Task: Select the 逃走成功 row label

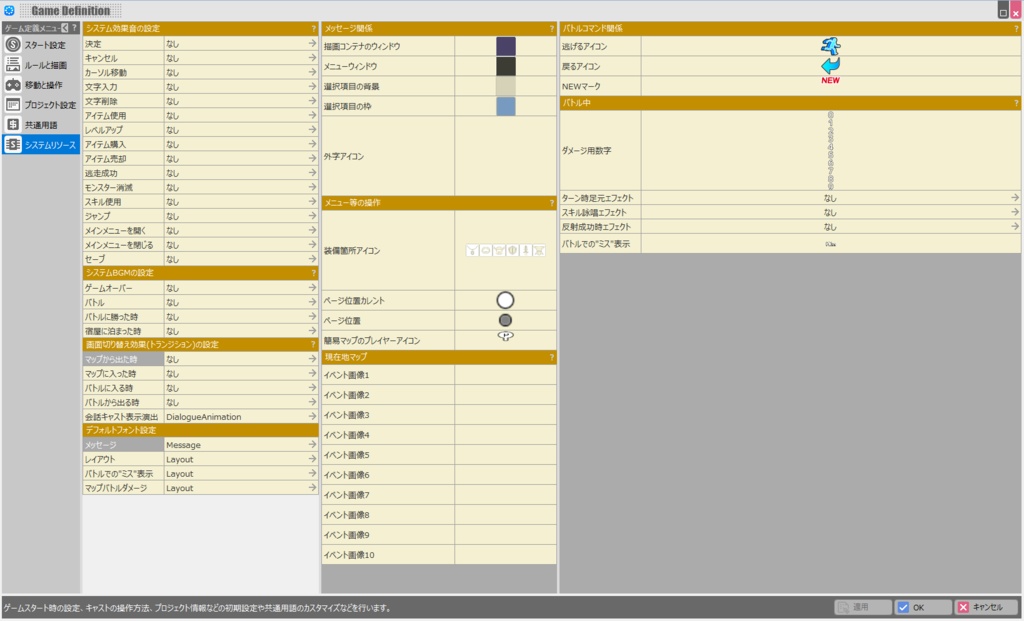Action: click(x=101, y=173)
